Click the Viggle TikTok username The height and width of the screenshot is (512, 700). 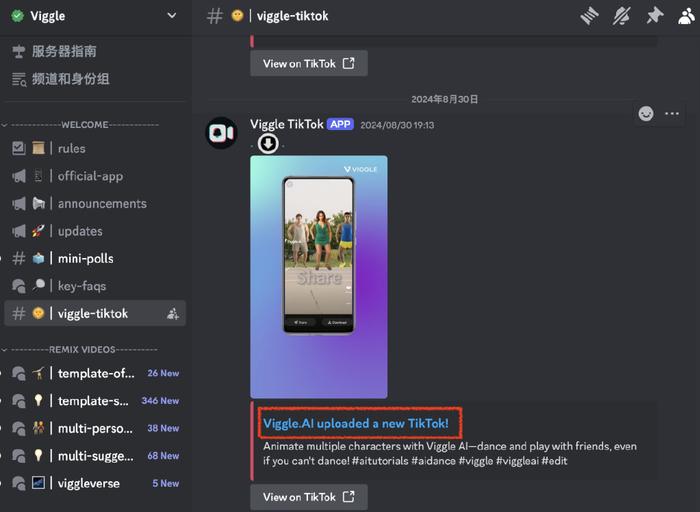[x=287, y=124]
